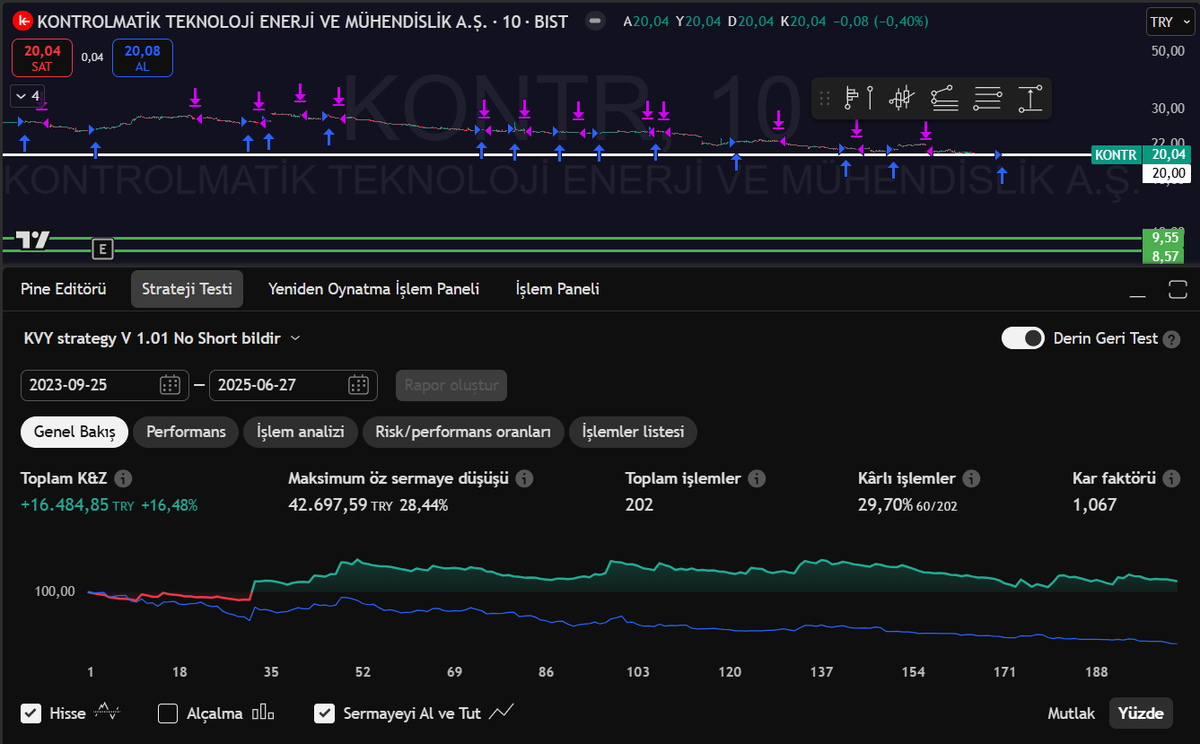This screenshot has width=1200, height=744.
Task: Select the price range measure tool
Action: [1031, 98]
